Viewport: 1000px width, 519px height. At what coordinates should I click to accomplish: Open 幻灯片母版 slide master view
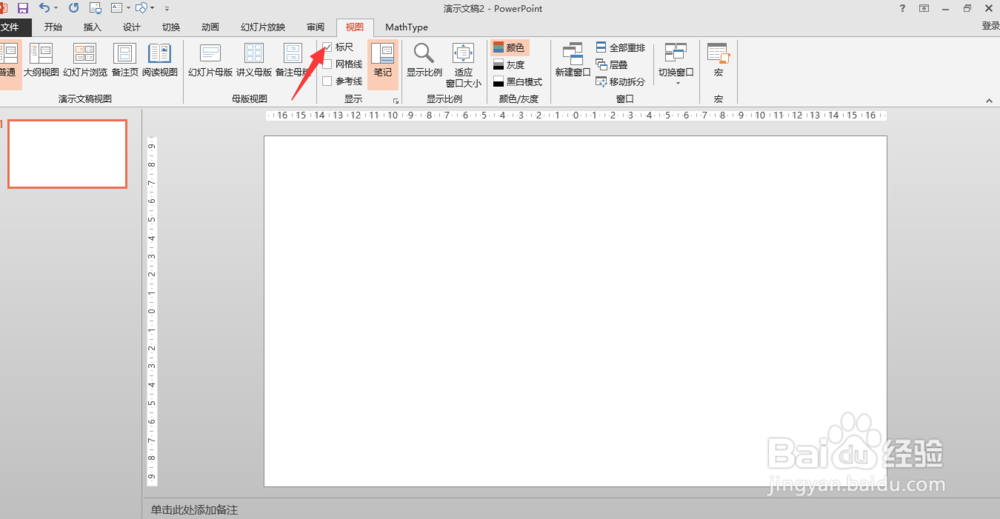point(210,61)
